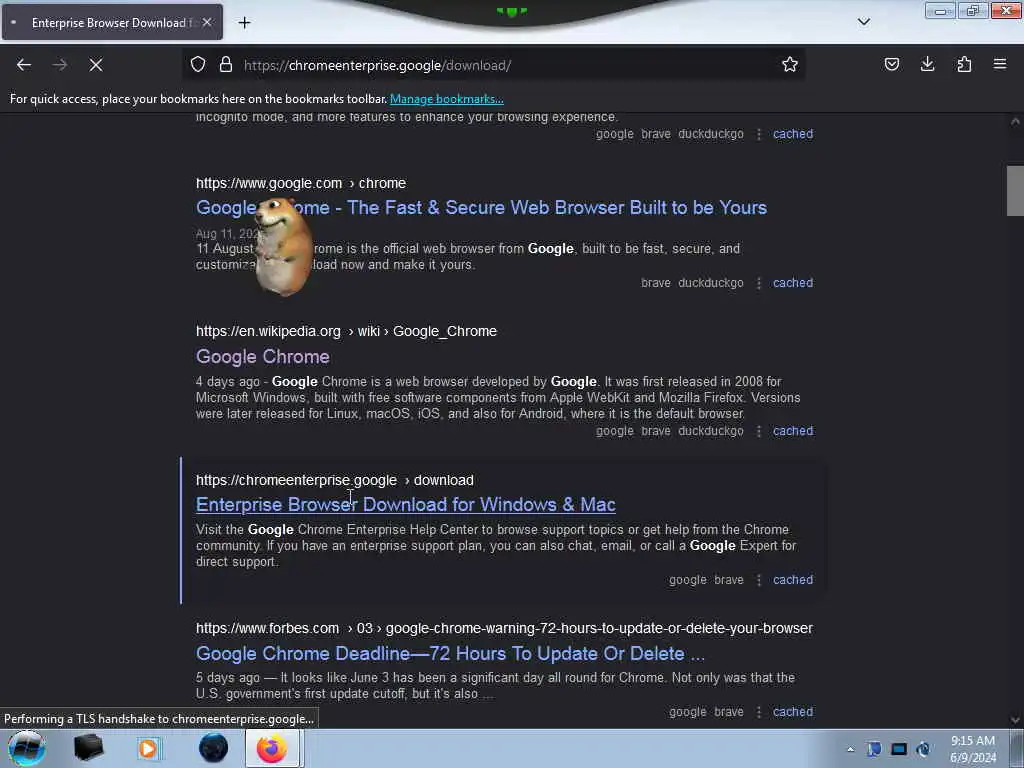Switch to Firefox in taskbar
Image resolution: width=1024 pixels, height=768 pixels.
tap(272, 748)
